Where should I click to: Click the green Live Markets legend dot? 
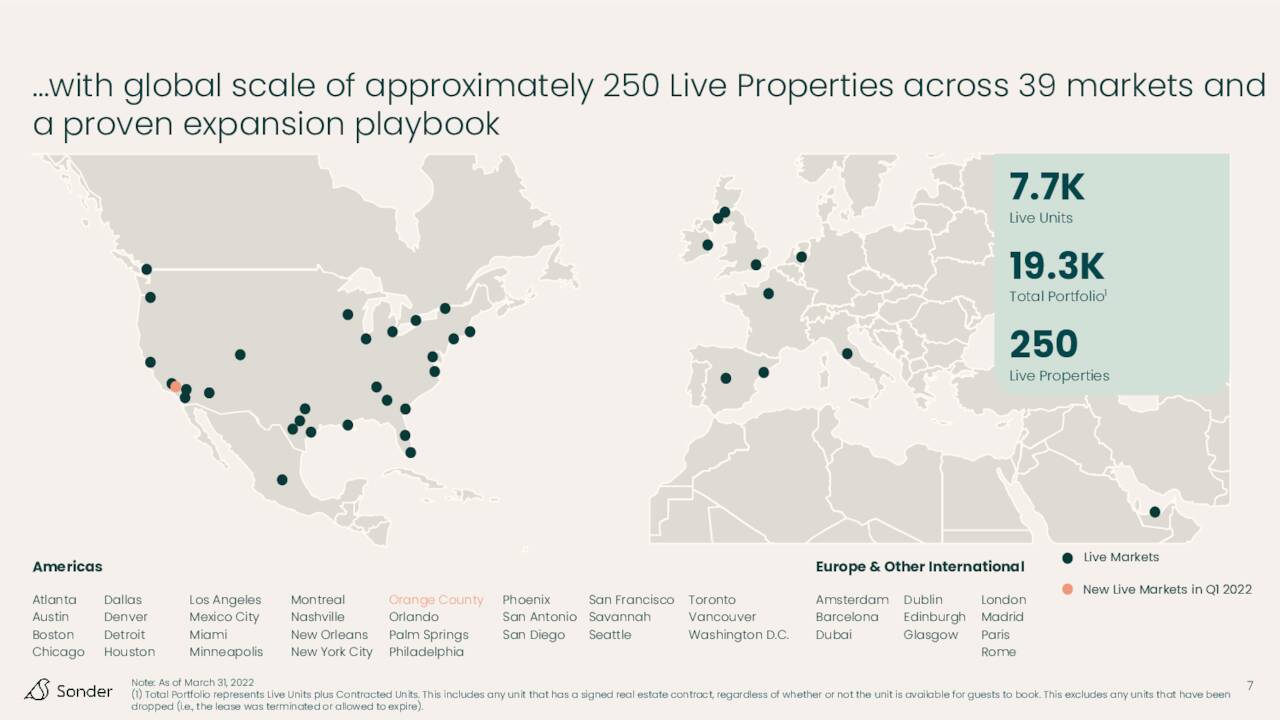1067,558
